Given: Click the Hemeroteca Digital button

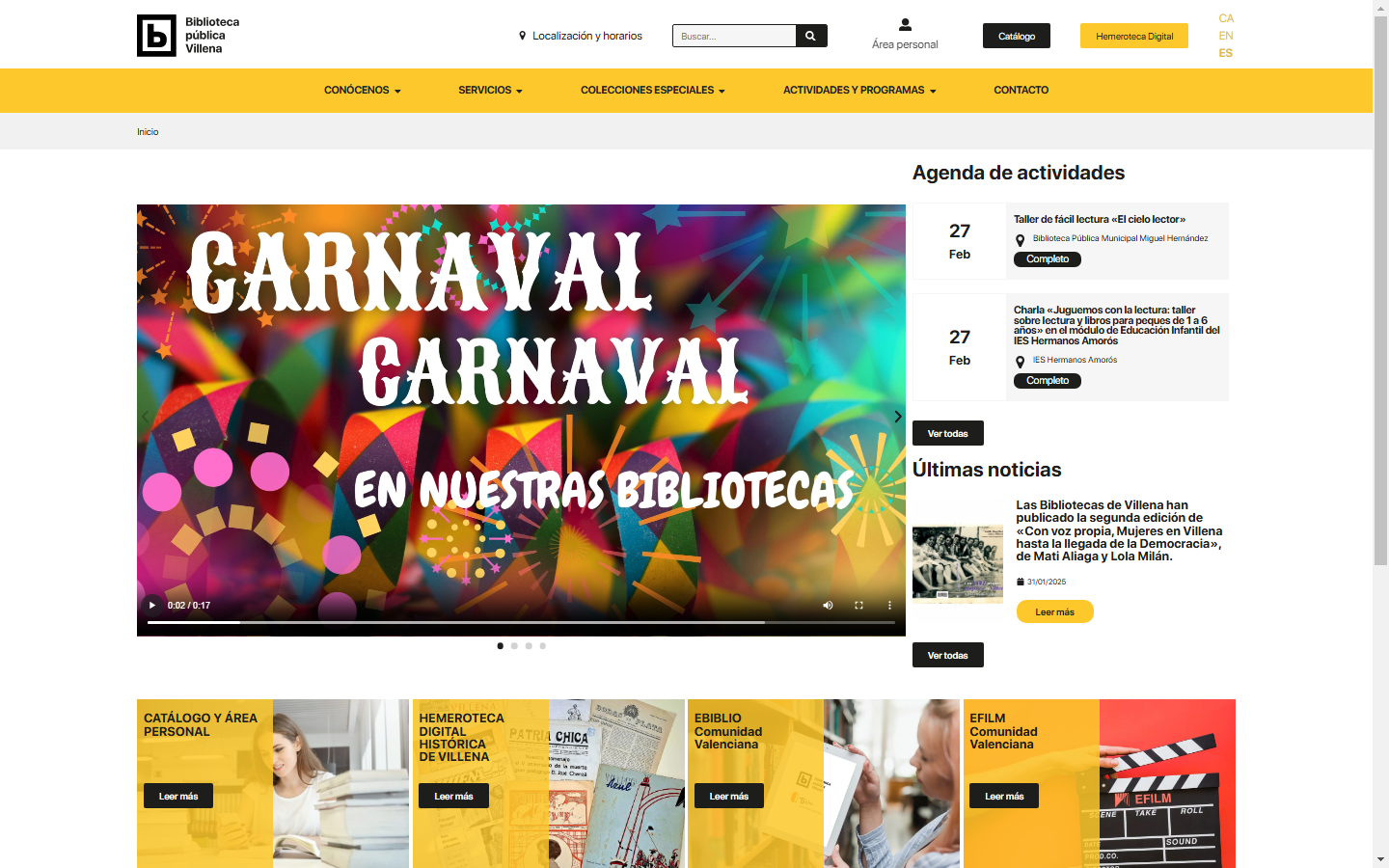Looking at the screenshot, I should click(x=1134, y=36).
